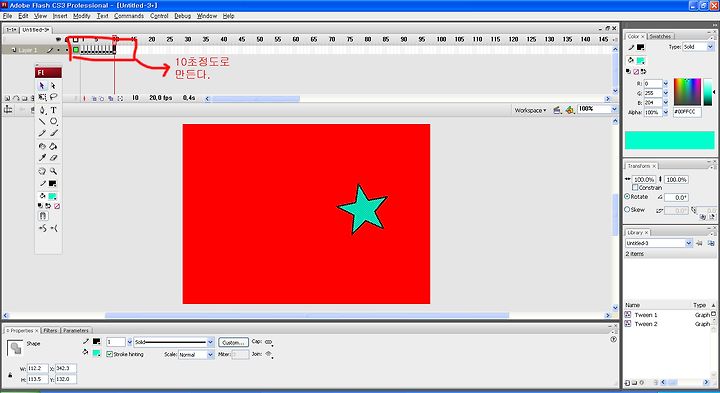
Task: Select the Pencil tool
Action: (42, 133)
